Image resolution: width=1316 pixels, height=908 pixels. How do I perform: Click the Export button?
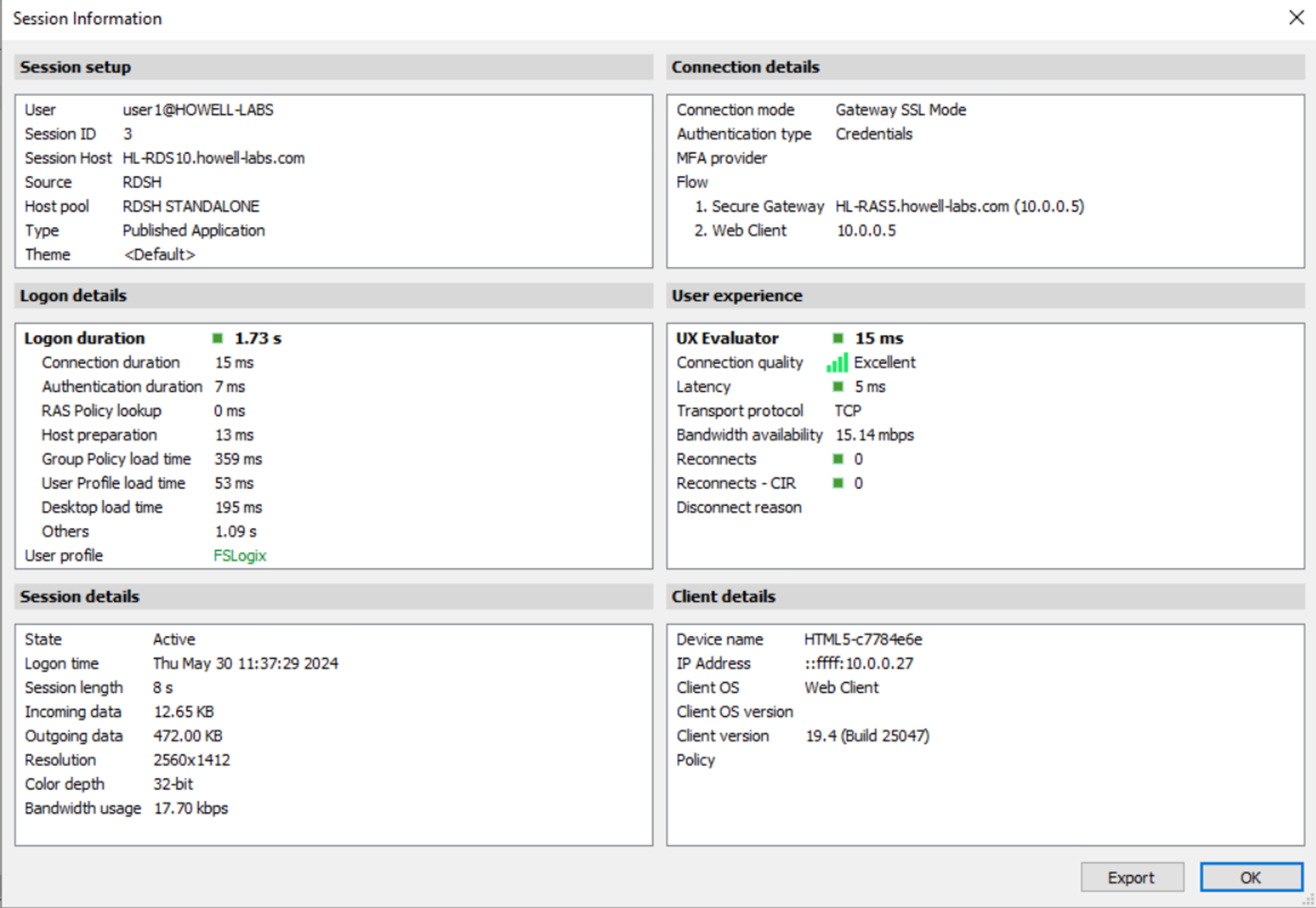tap(1131, 877)
